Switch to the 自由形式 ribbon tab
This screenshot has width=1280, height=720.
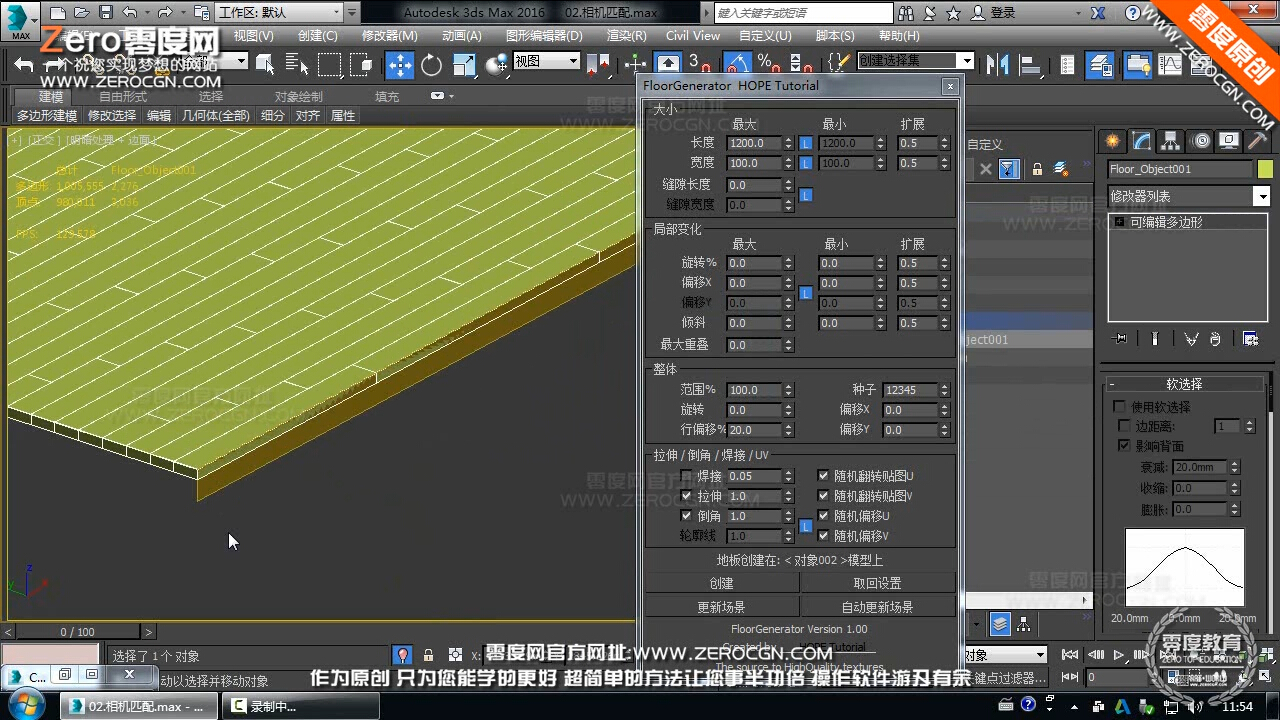point(123,97)
